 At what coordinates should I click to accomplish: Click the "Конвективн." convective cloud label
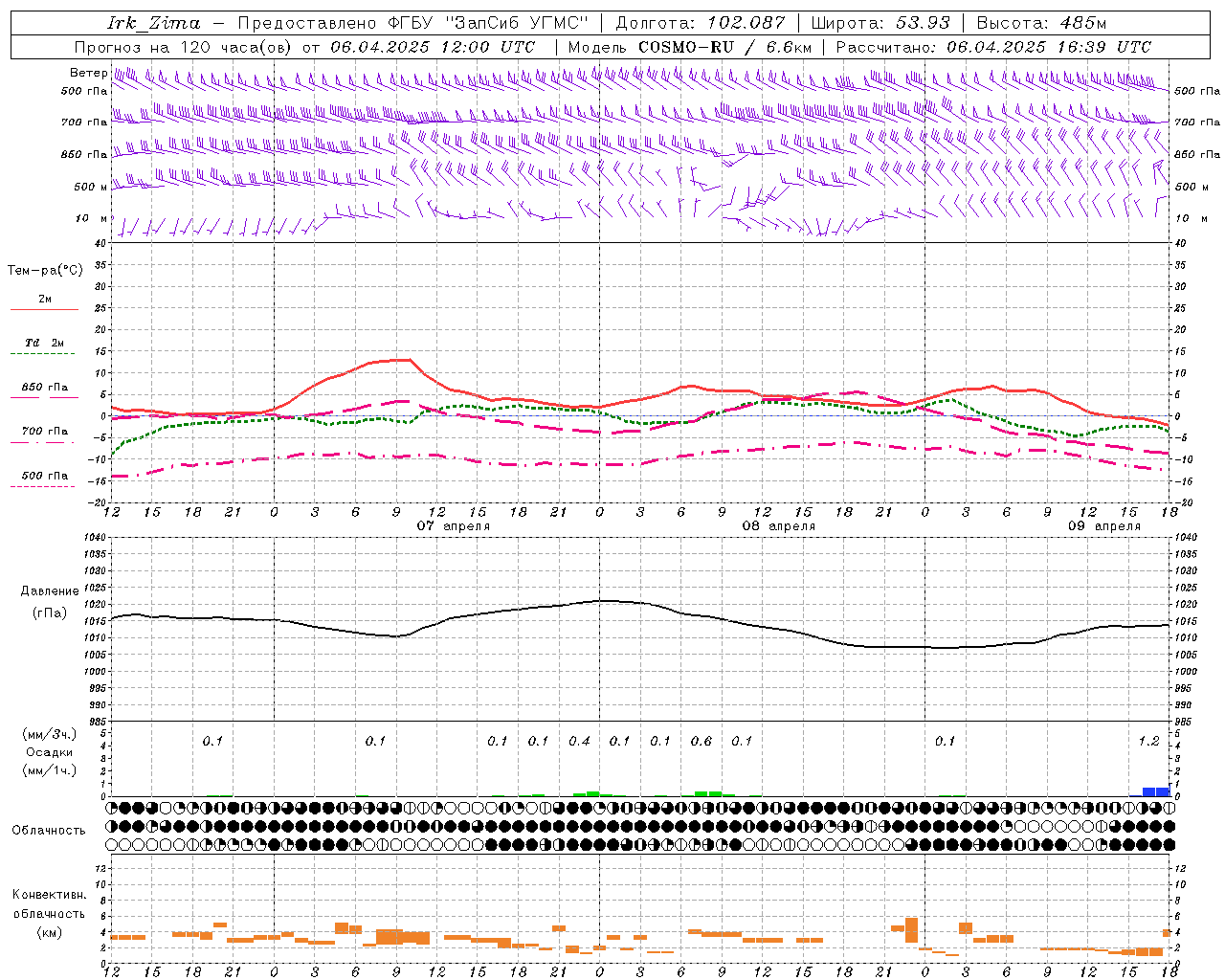50,895
